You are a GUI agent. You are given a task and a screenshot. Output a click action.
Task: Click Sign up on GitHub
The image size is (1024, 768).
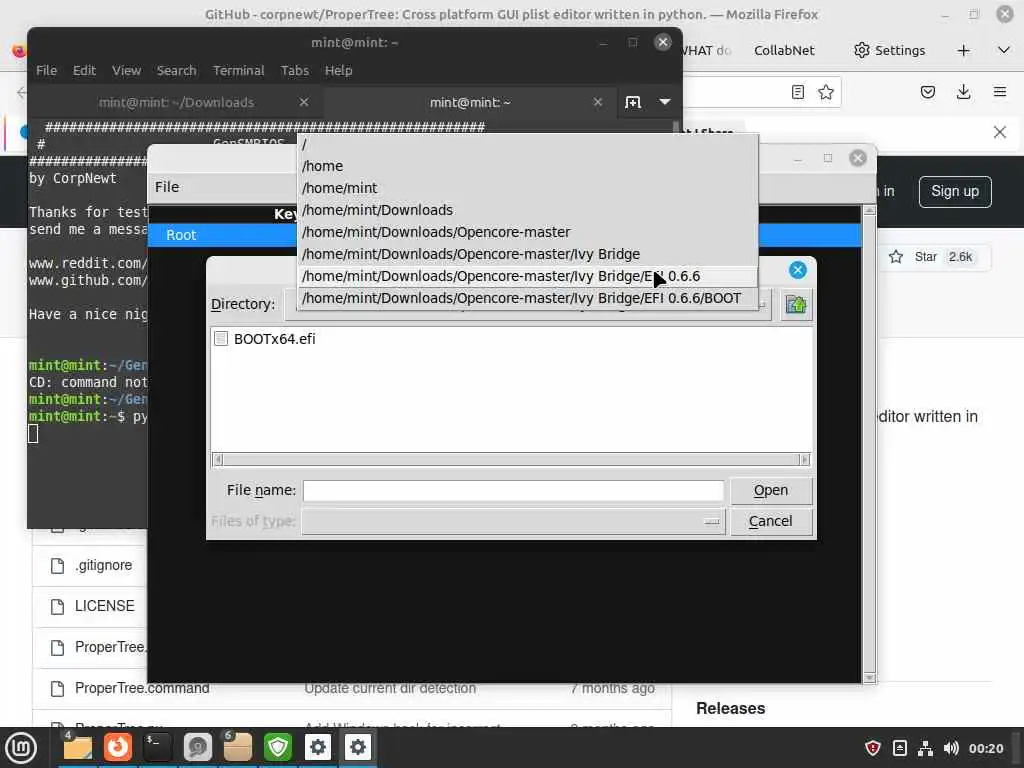[x=955, y=191]
